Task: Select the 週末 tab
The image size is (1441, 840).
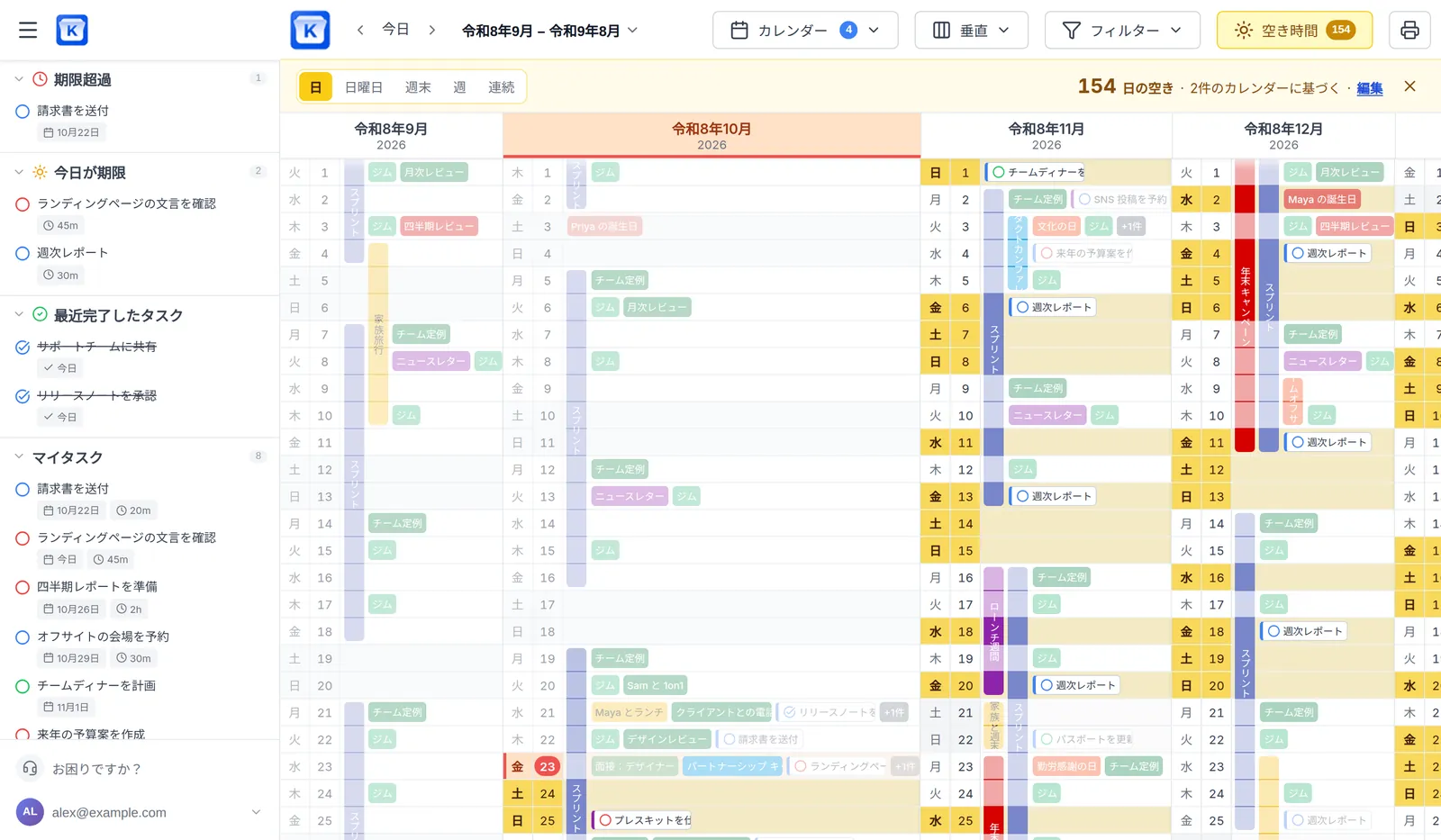Action: (x=418, y=87)
